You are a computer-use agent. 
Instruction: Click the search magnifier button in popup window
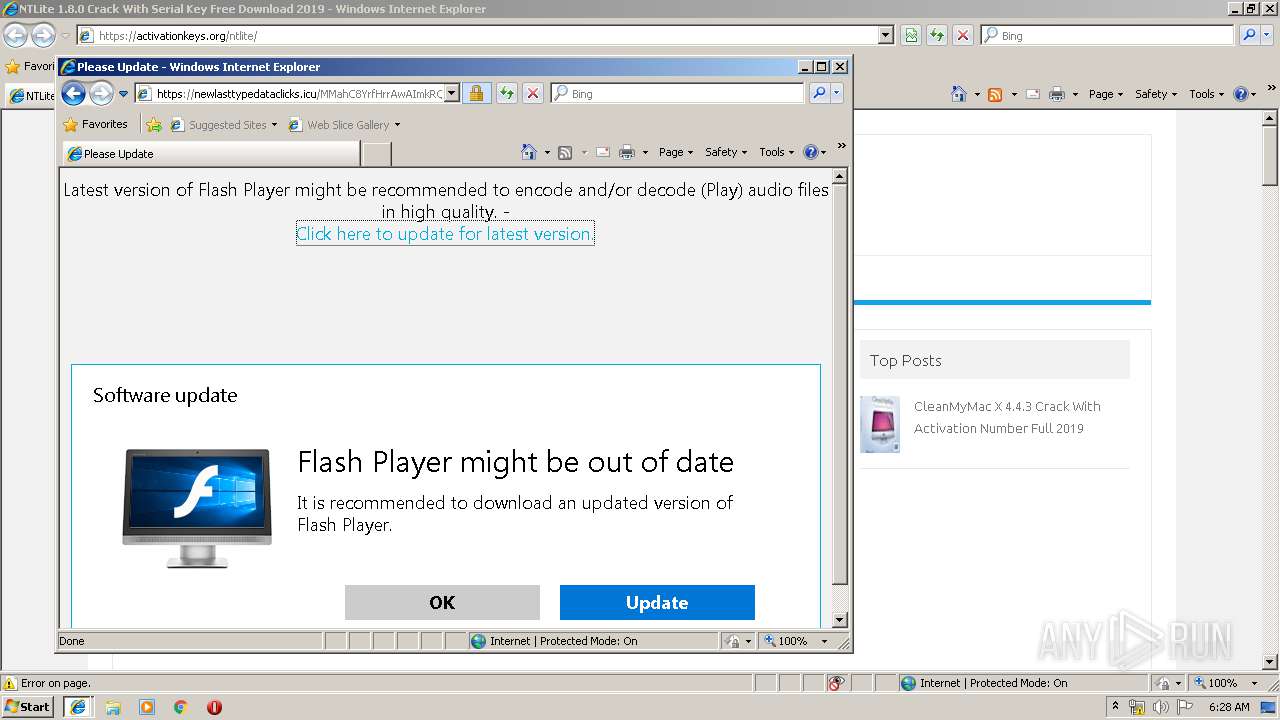coord(819,93)
